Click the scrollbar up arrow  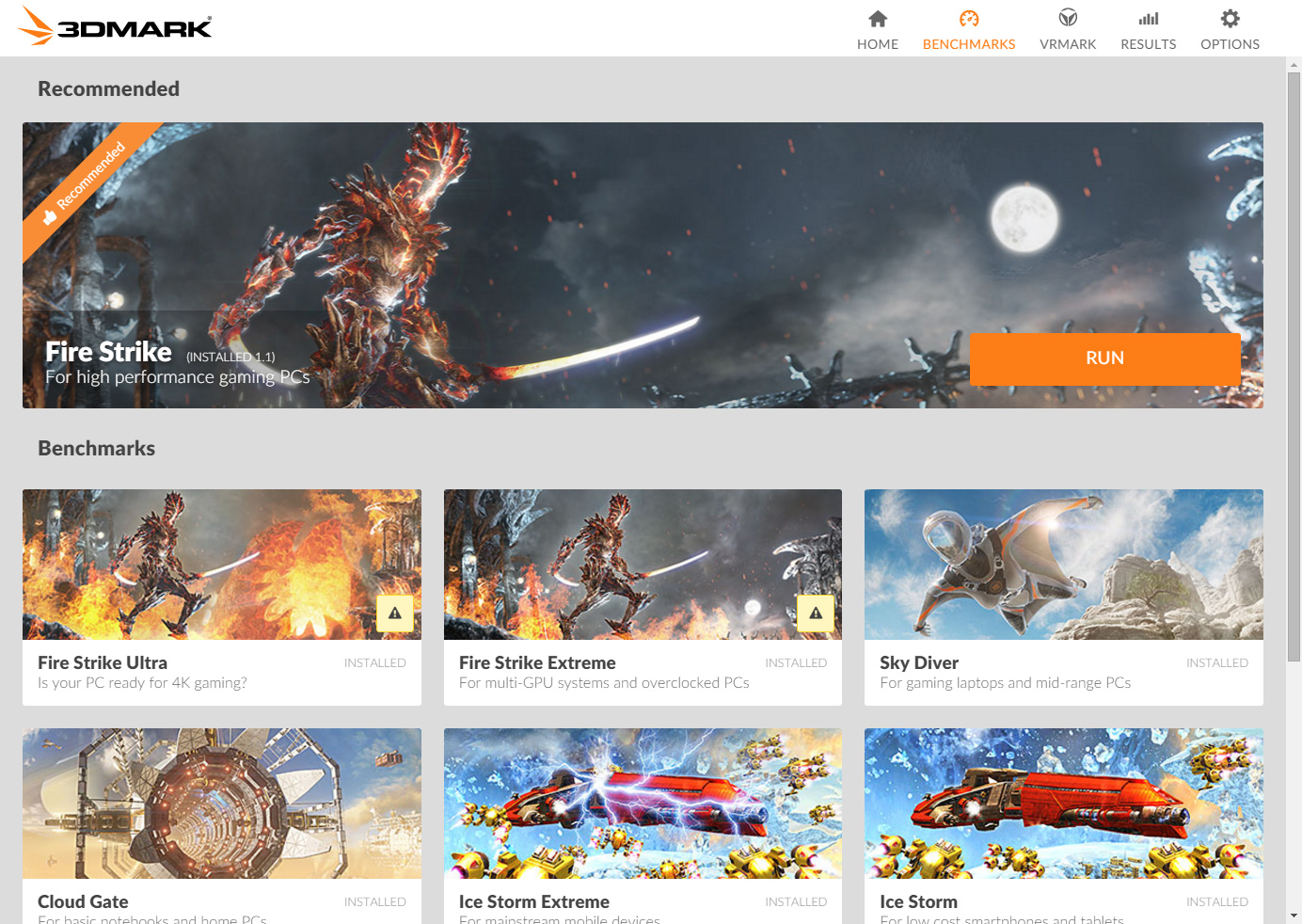coord(1294,65)
